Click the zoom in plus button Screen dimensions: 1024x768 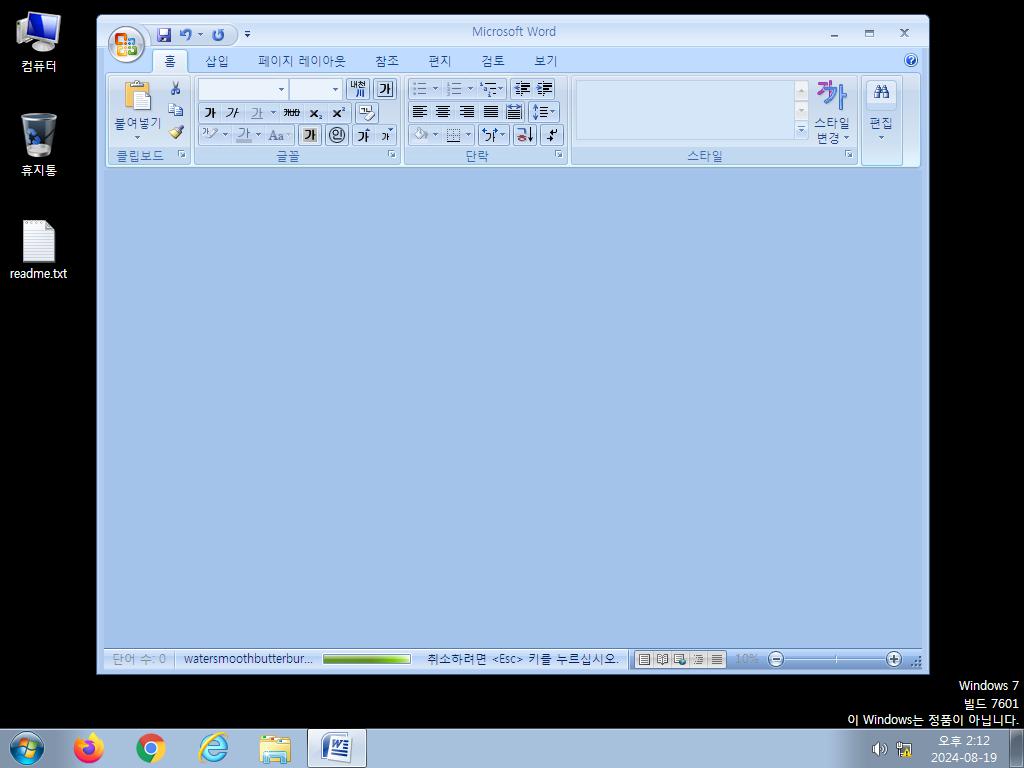894,660
